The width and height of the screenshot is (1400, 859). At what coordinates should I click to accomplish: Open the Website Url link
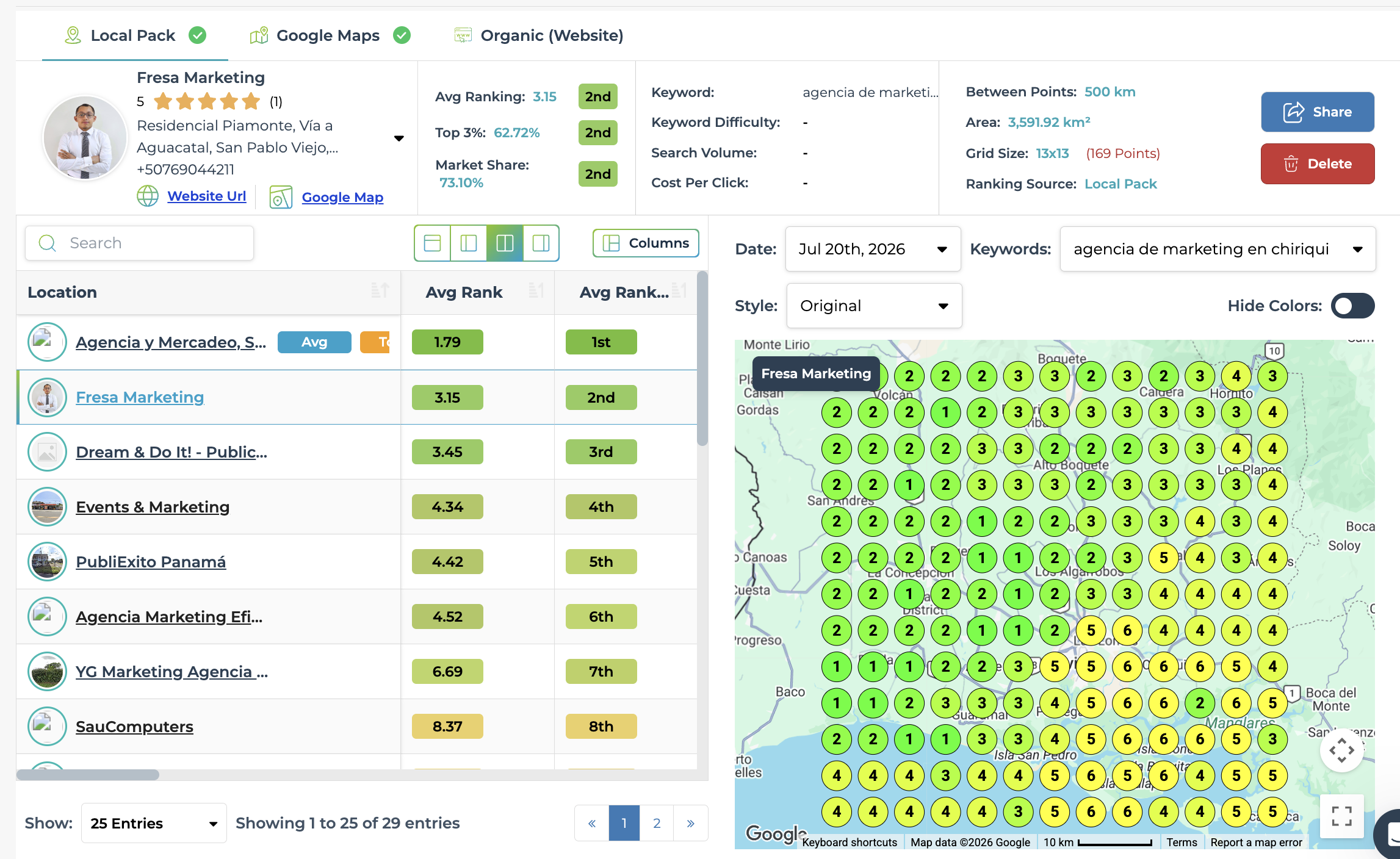pyautogui.click(x=207, y=196)
